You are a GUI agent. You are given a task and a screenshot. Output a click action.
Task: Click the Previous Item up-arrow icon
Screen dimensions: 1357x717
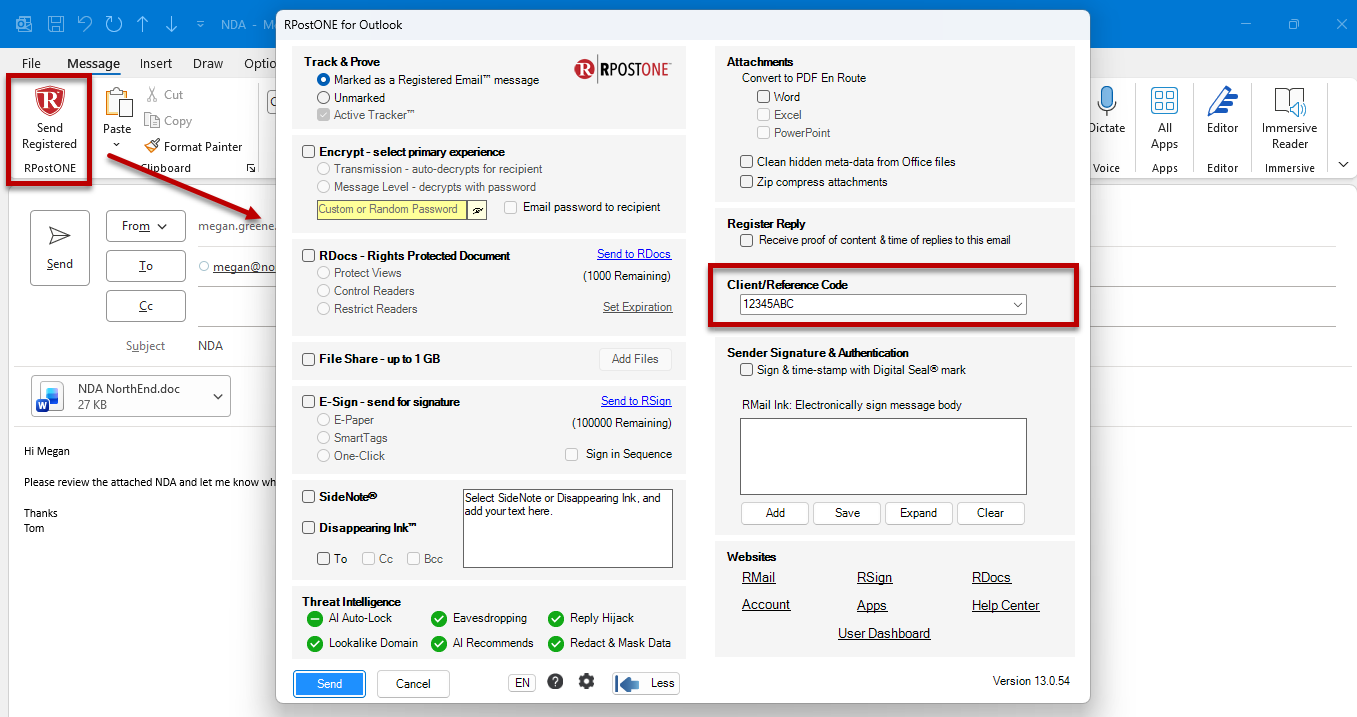[x=143, y=23]
